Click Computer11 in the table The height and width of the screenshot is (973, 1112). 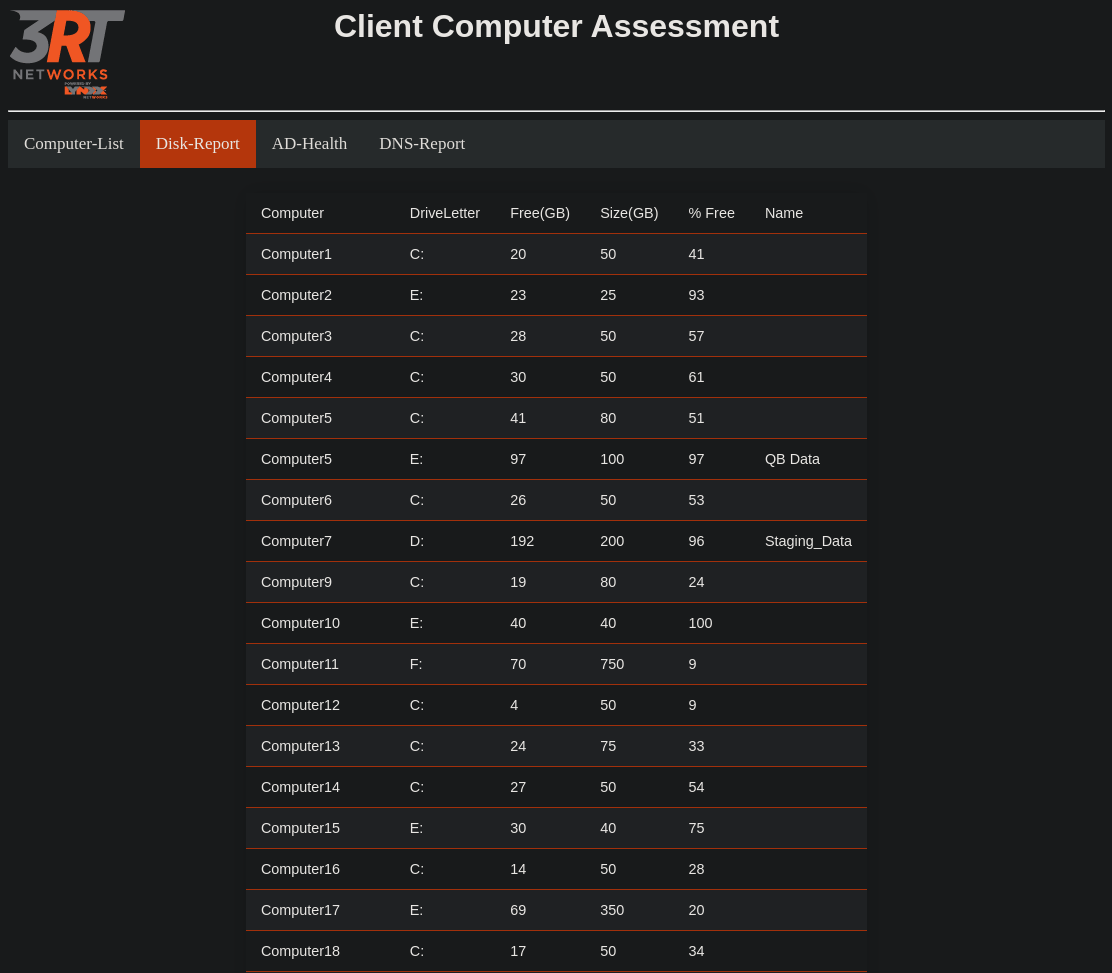point(299,664)
